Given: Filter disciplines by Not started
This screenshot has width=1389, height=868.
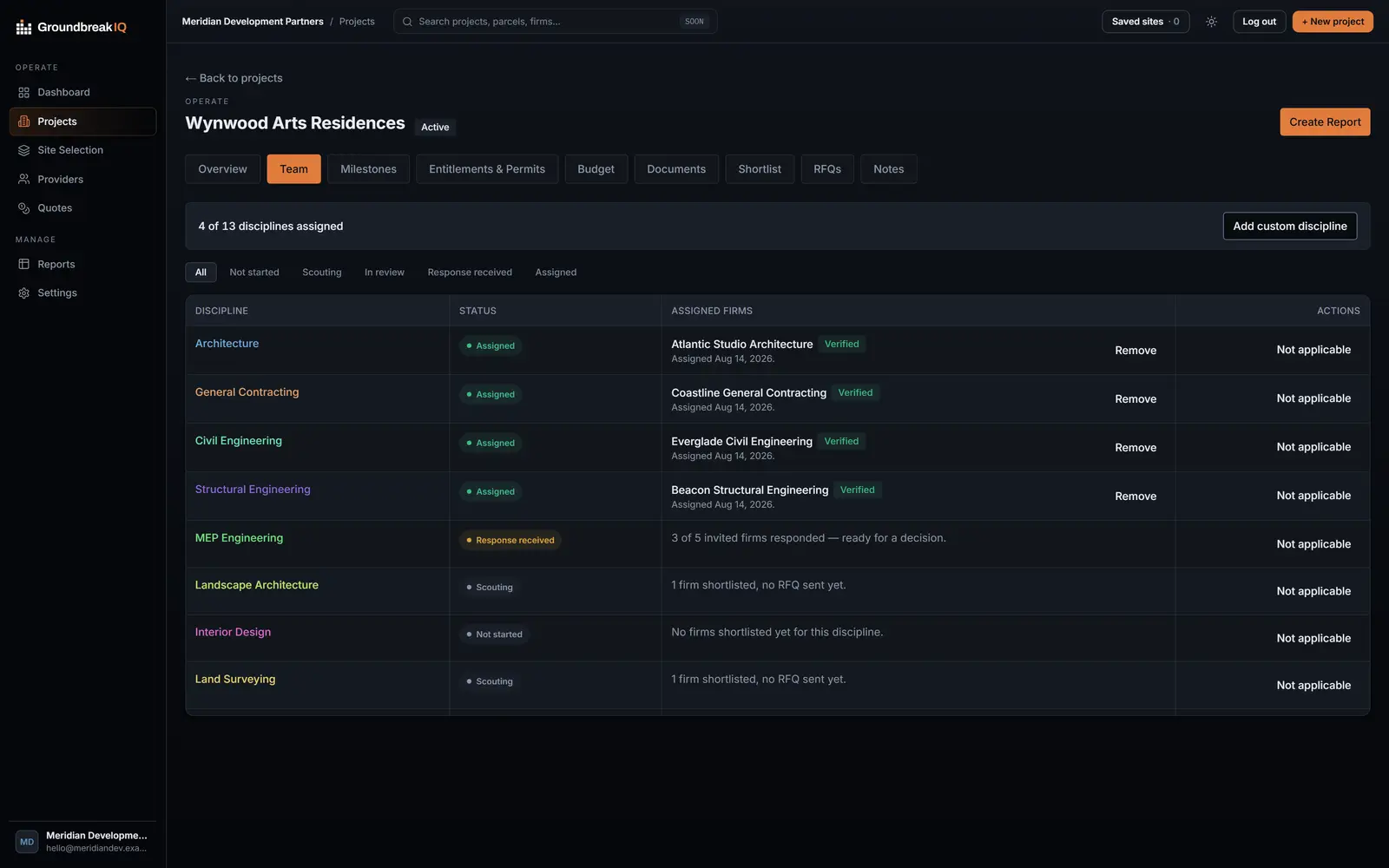Looking at the screenshot, I should pos(254,273).
